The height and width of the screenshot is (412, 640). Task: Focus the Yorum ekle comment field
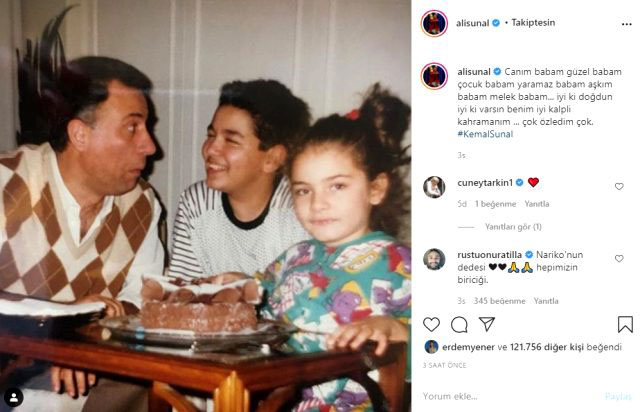pos(510,396)
